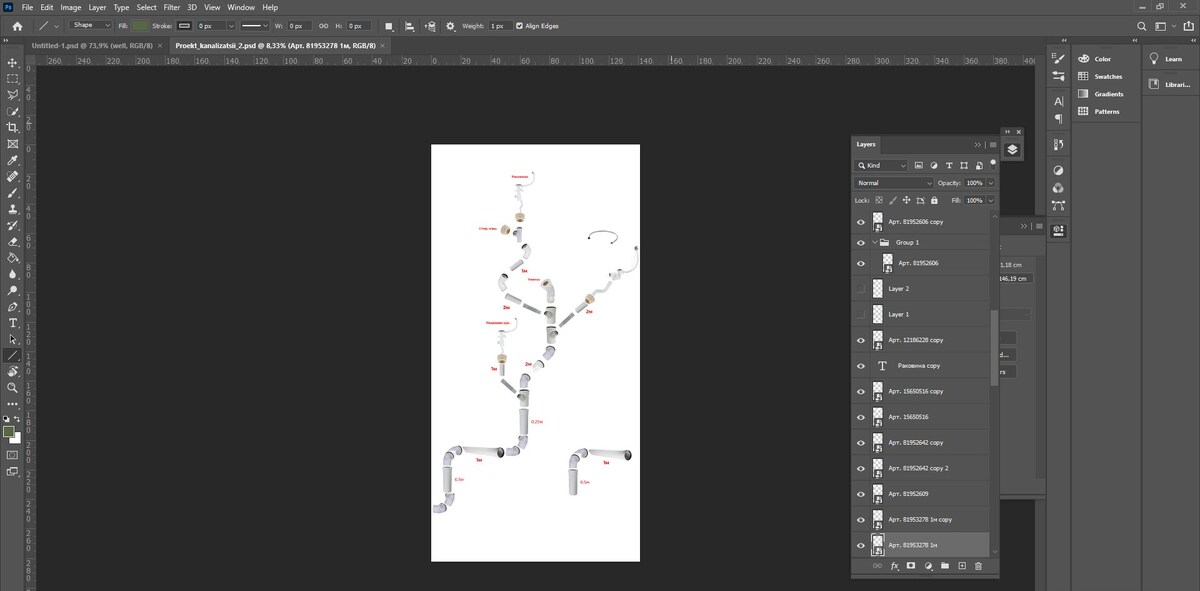This screenshot has height=591, width=1200.
Task: Open path operations in options bar
Action: 389,26
